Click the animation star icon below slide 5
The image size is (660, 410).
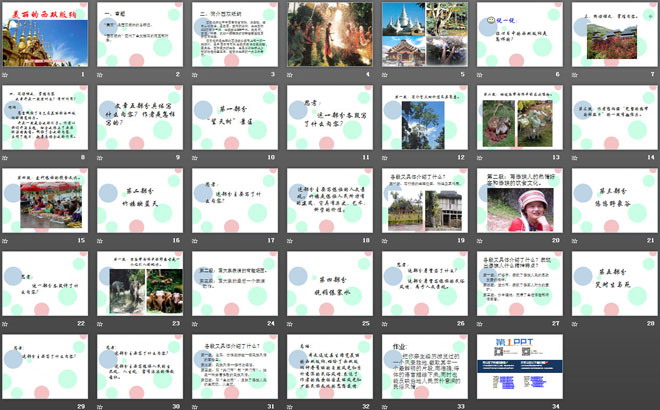(385, 75)
